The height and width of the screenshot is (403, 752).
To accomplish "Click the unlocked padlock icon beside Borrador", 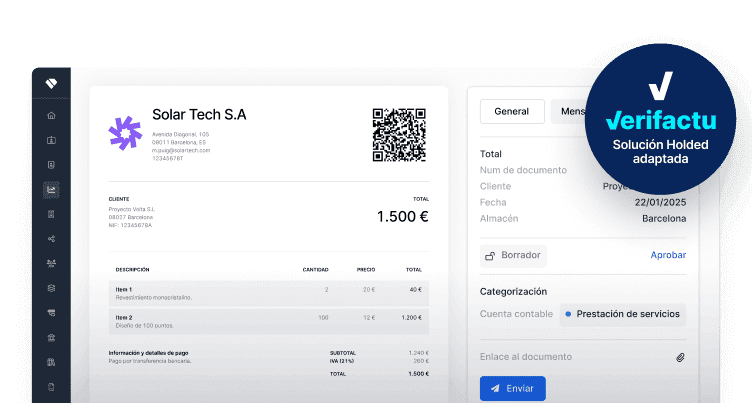I will (x=490, y=256).
